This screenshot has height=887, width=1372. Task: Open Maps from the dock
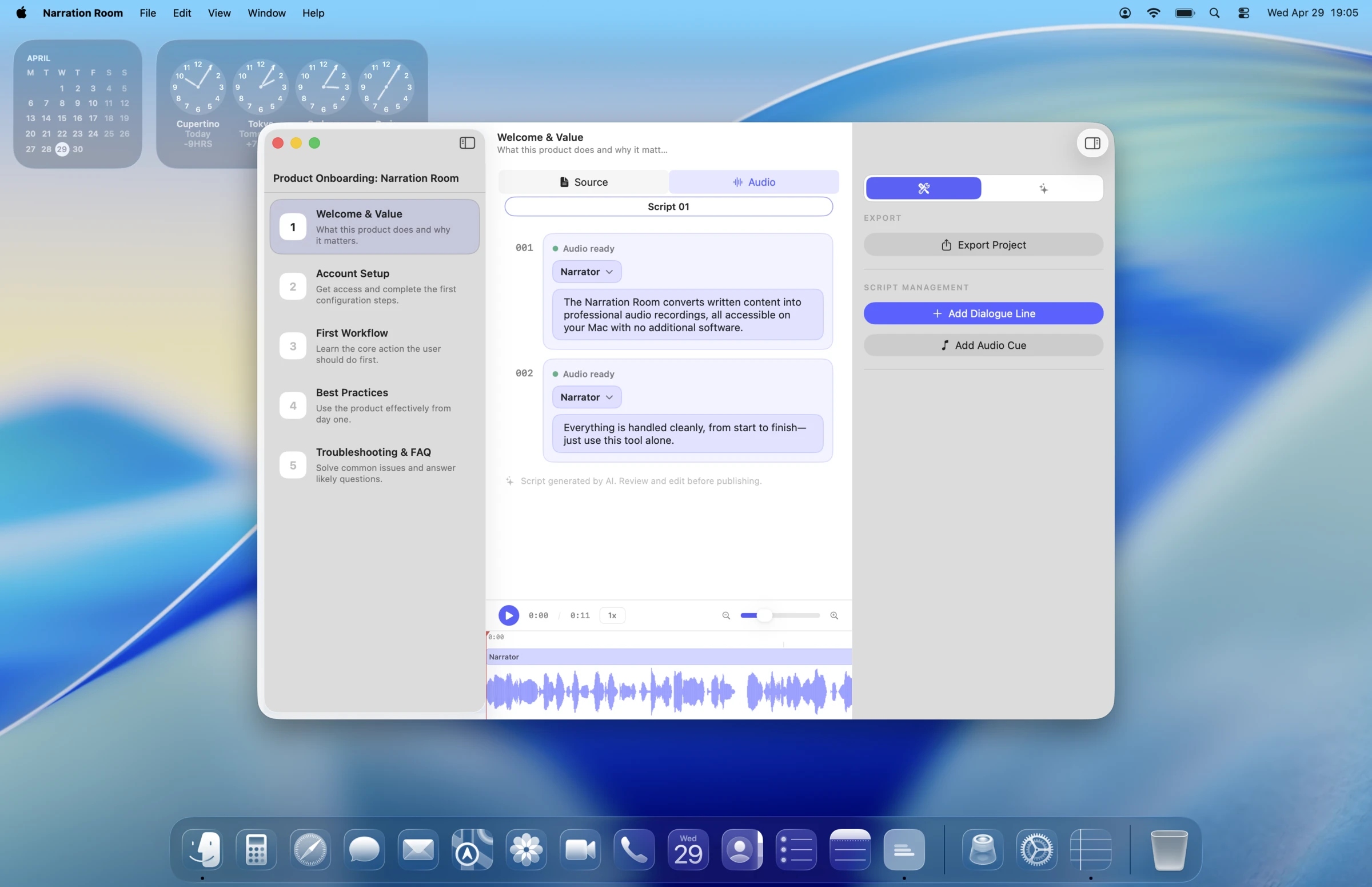pos(472,849)
